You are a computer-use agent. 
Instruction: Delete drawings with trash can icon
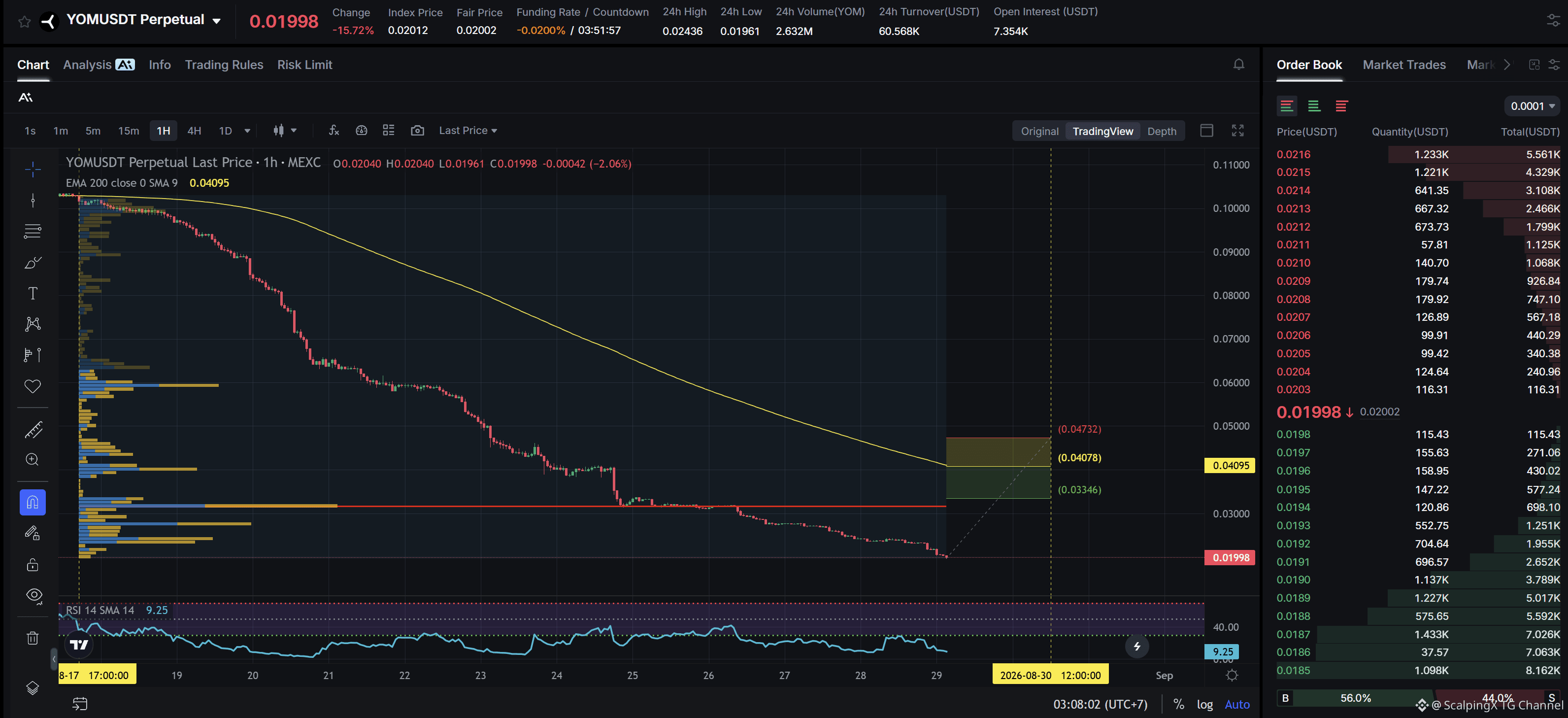point(33,638)
